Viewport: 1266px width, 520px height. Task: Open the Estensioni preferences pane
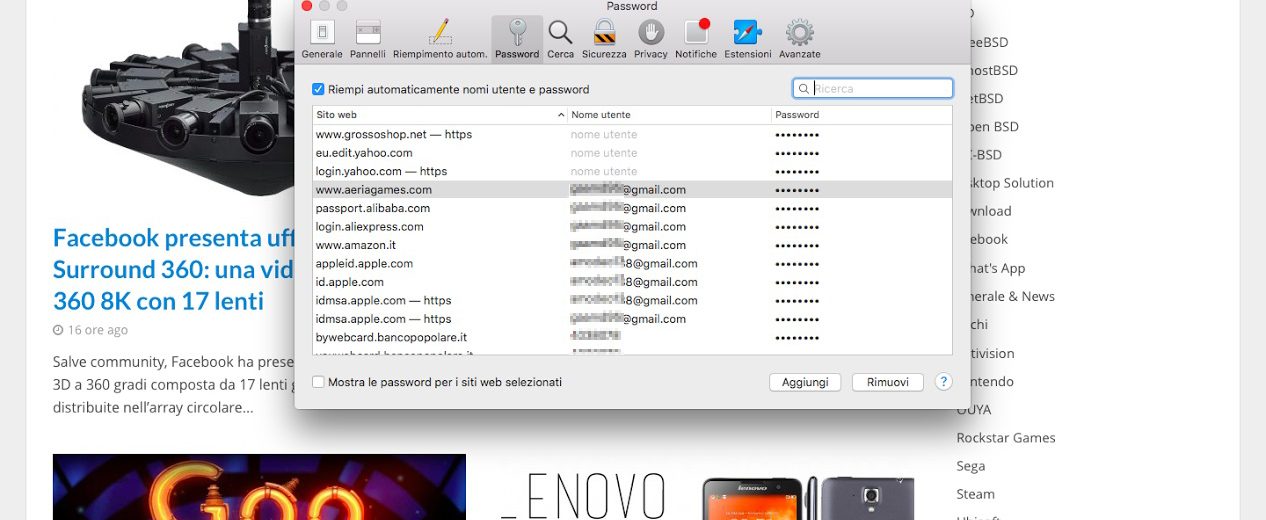pos(748,39)
